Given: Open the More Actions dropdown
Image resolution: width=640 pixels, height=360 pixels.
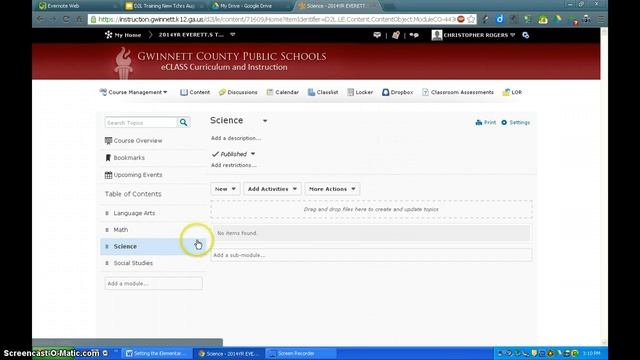Looking at the screenshot, I should pos(332,189).
